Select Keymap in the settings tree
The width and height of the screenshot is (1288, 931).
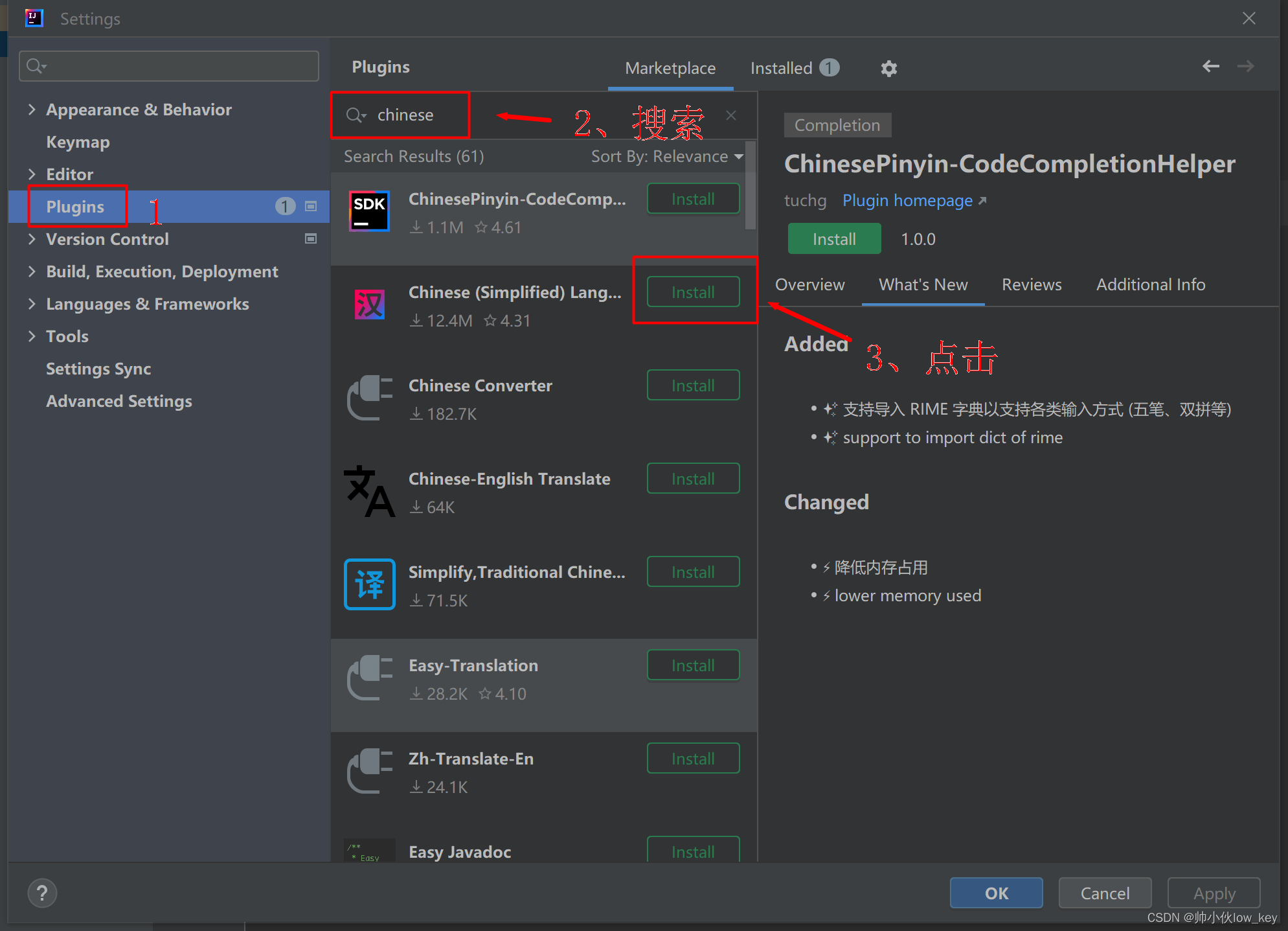(78, 142)
